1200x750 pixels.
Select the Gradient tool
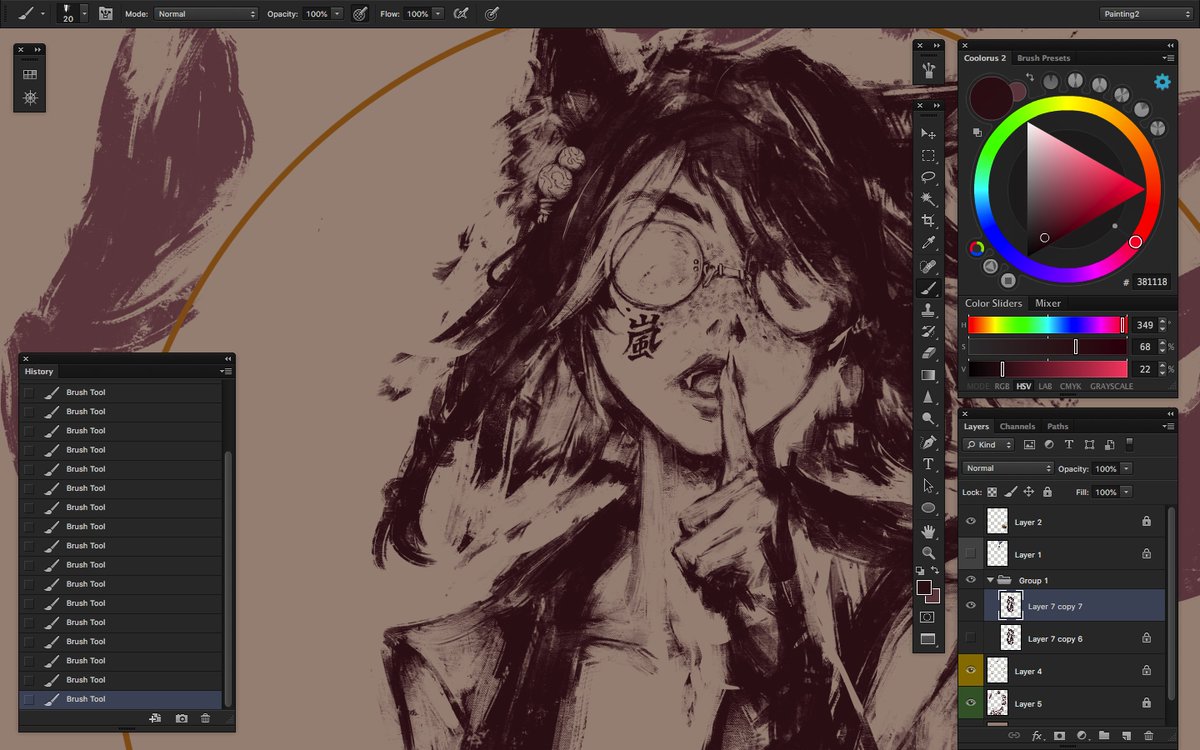(x=928, y=375)
